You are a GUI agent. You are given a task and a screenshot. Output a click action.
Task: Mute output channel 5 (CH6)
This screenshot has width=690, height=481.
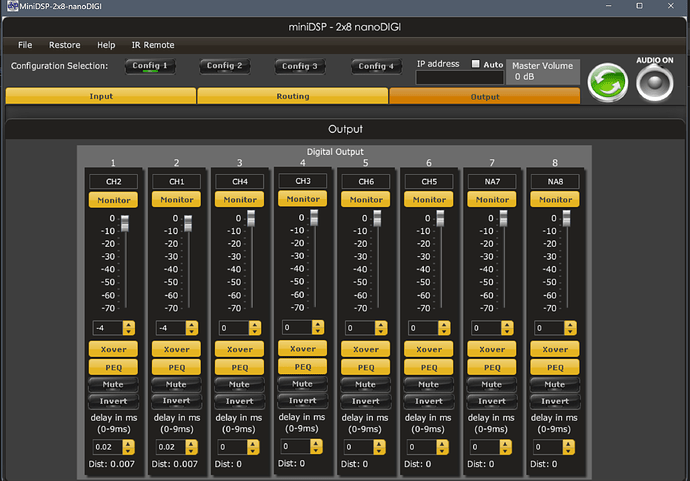coord(365,384)
